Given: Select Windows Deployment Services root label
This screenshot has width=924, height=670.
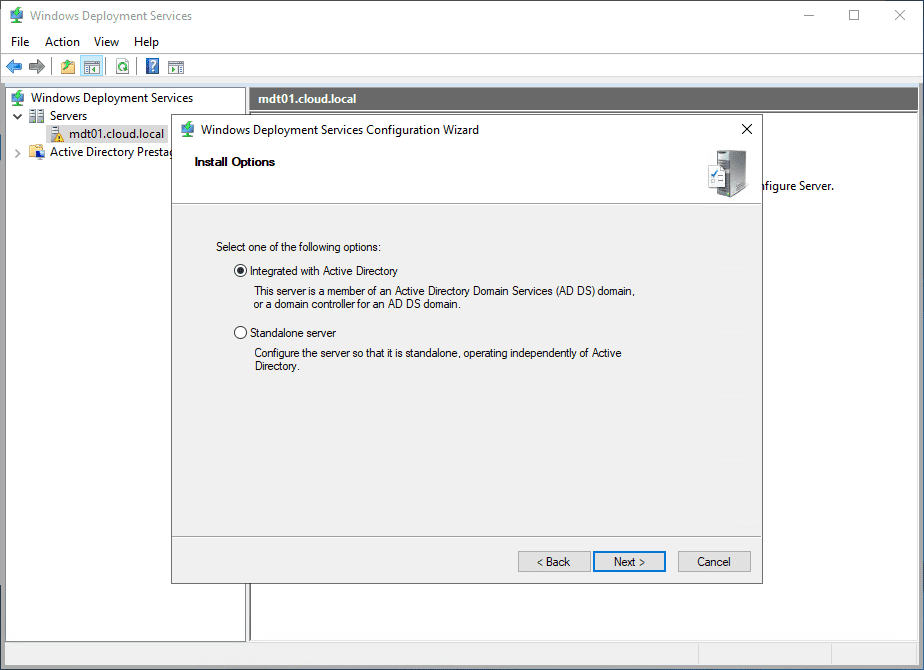Looking at the screenshot, I should click(112, 98).
